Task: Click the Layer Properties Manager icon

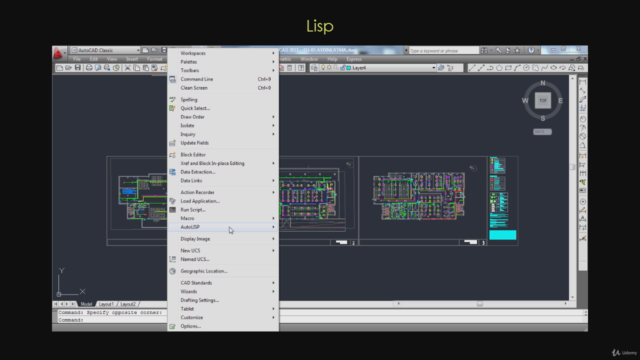Action: click(314, 68)
